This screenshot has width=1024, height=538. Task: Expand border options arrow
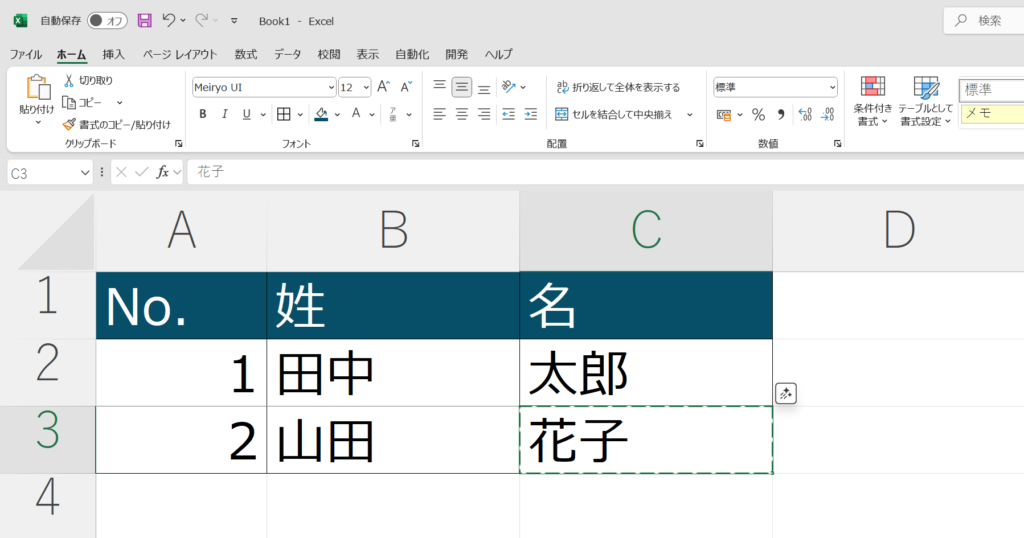point(300,115)
